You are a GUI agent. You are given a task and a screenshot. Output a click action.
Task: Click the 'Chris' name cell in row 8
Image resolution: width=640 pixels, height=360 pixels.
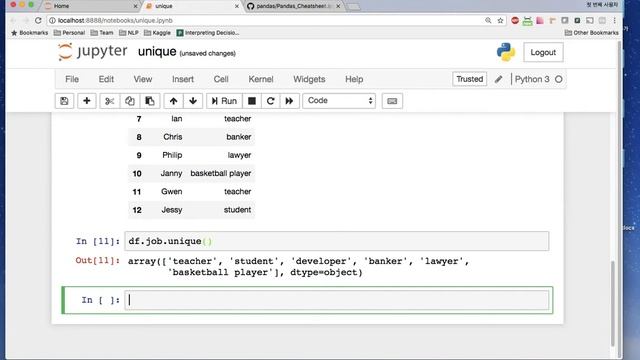coord(173,137)
